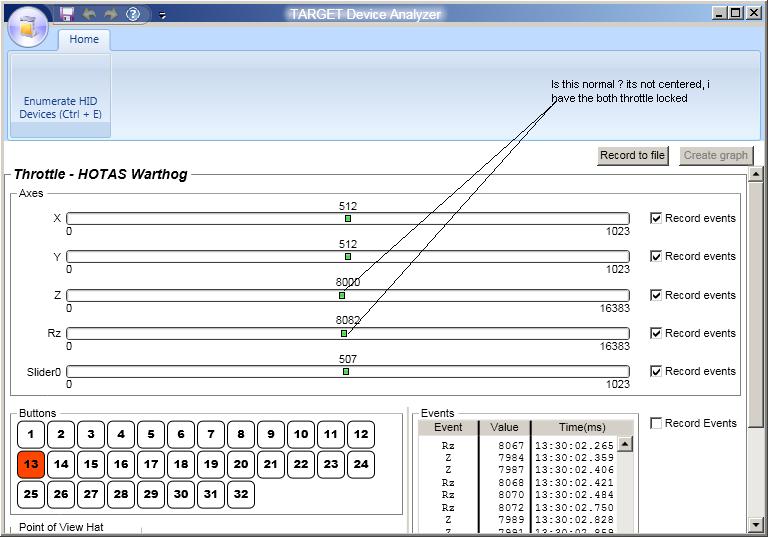Image resolution: width=768 pixels, height=537 pixels.
Task: Toggle Record events for X axis
Action: pyautogui.click(x=656, y=218)
